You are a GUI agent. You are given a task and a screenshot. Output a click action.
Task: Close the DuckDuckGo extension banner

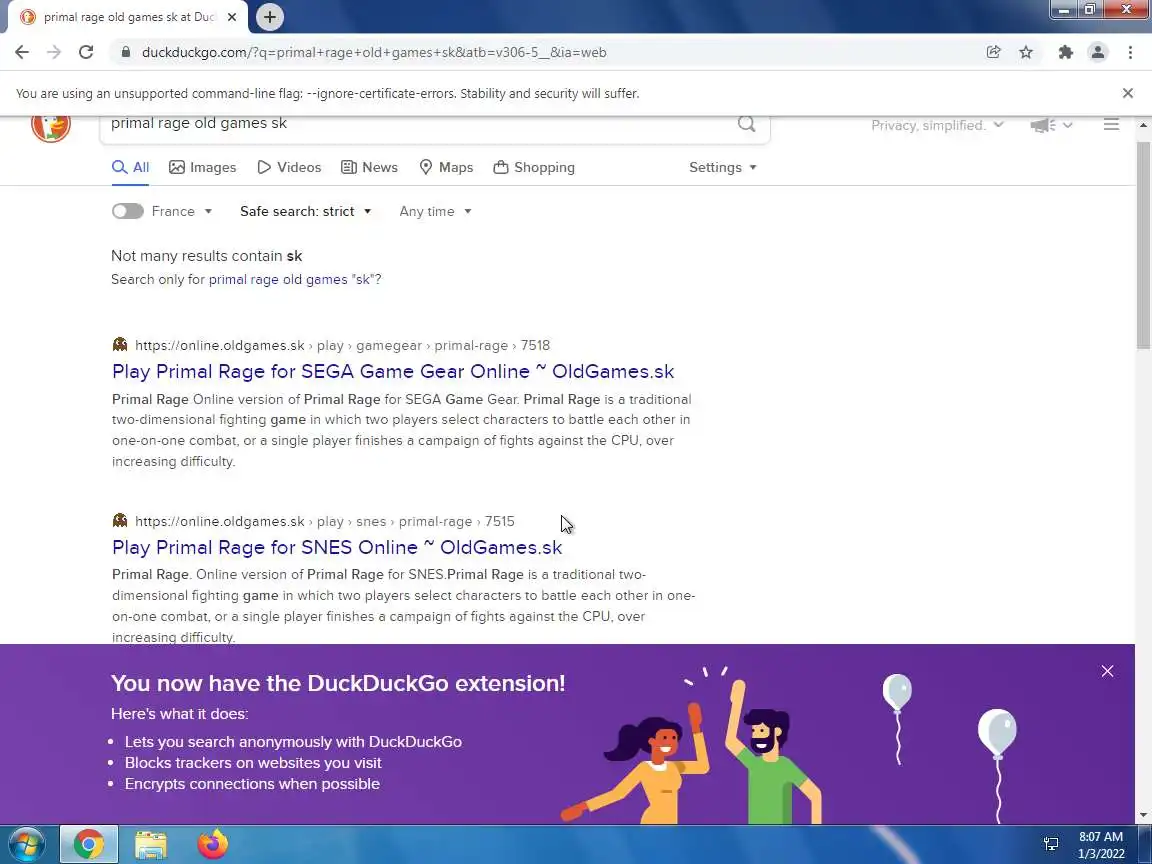pos(1107,672)
